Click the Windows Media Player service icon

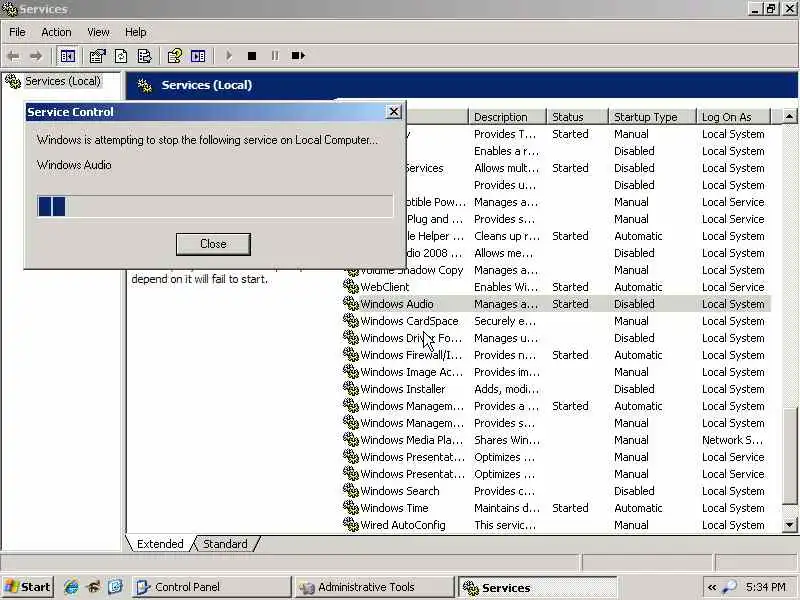[x=351, y=439]
